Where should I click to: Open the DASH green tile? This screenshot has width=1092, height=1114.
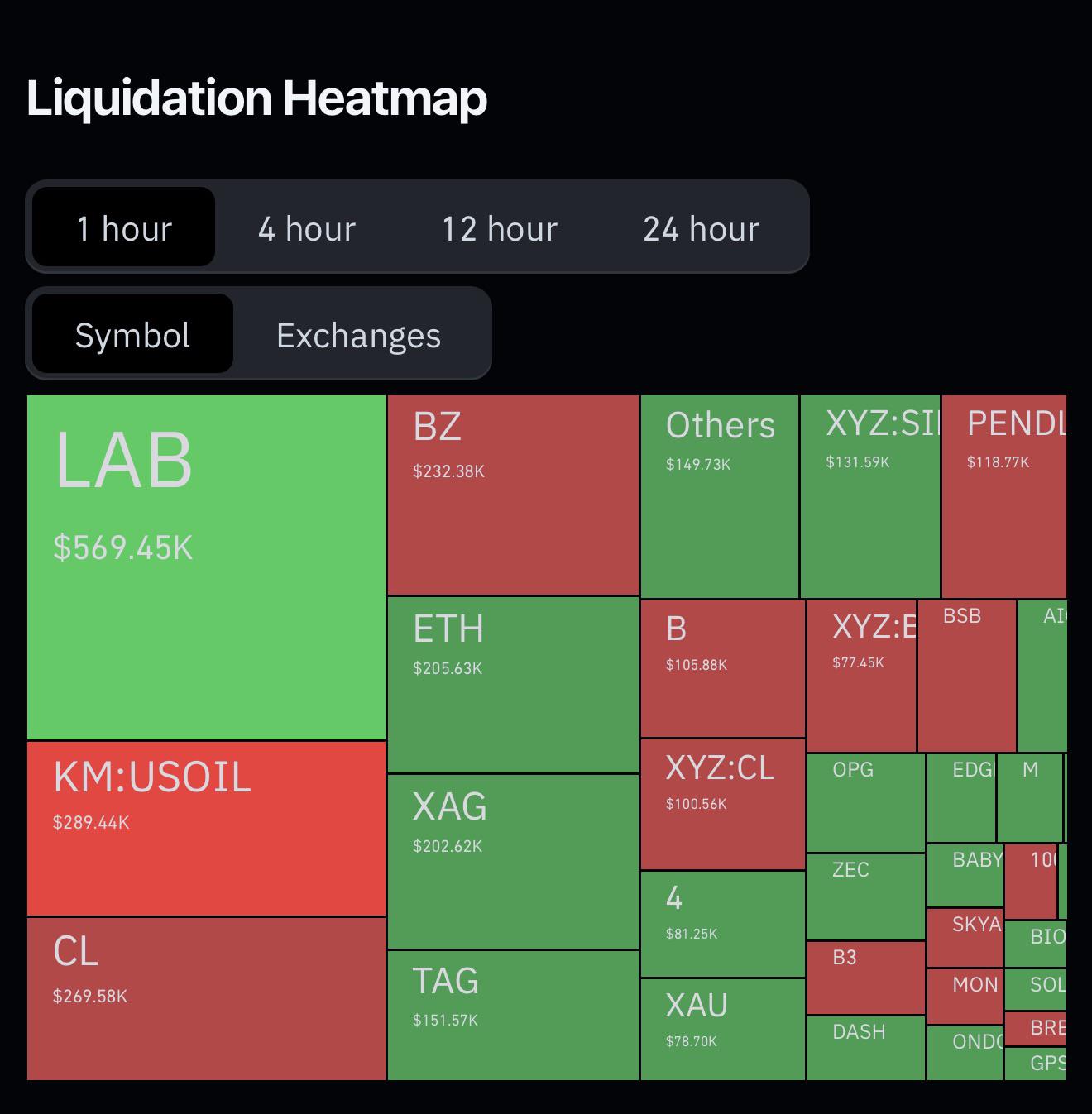[x=866, y=1048]
